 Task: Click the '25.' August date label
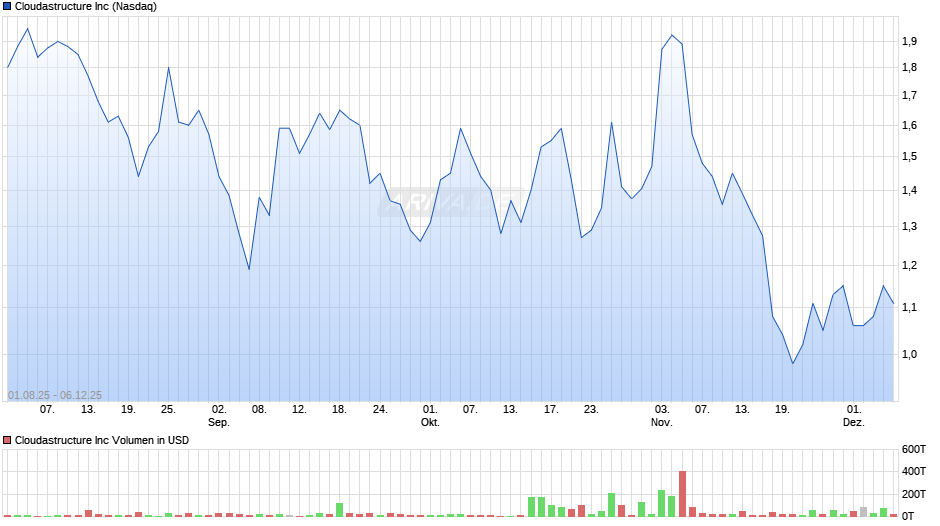point(168,410)
